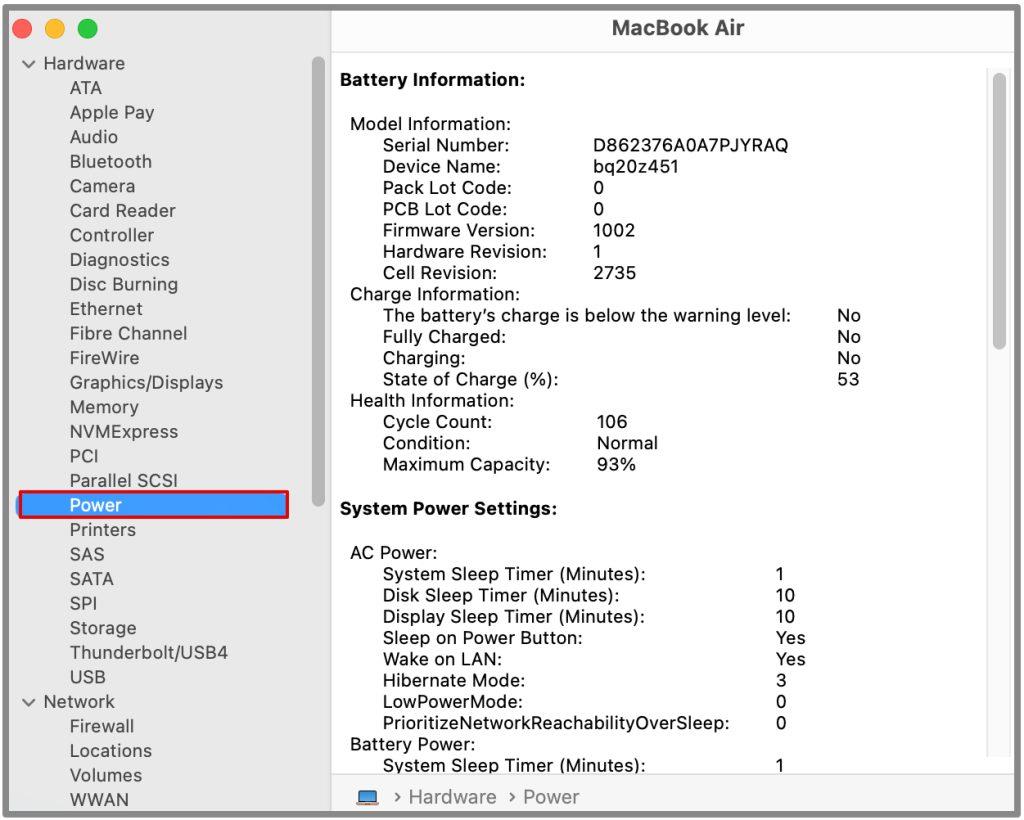Select Fibre Channel in the sidebar
Viewport: 1024px width, 820px height.
click(129, 334)
